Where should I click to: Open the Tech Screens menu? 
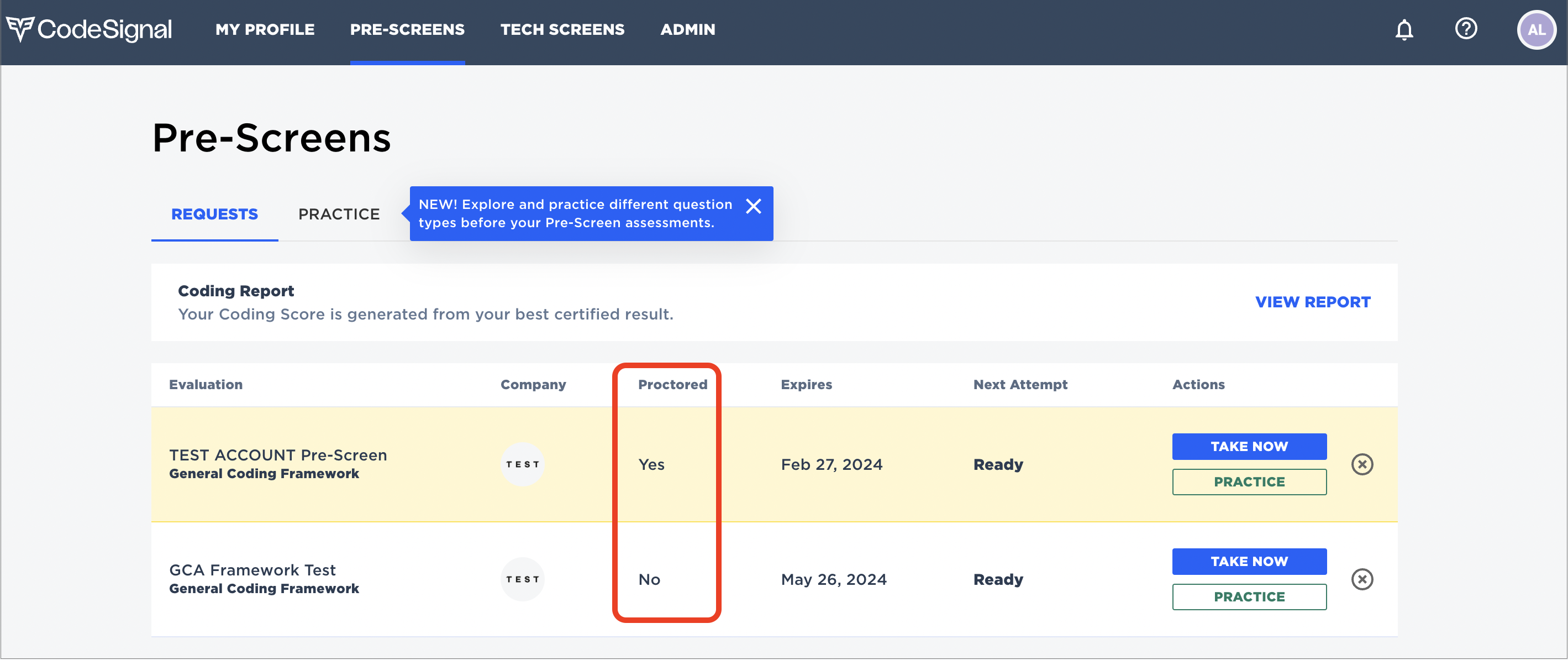[562, 29]
